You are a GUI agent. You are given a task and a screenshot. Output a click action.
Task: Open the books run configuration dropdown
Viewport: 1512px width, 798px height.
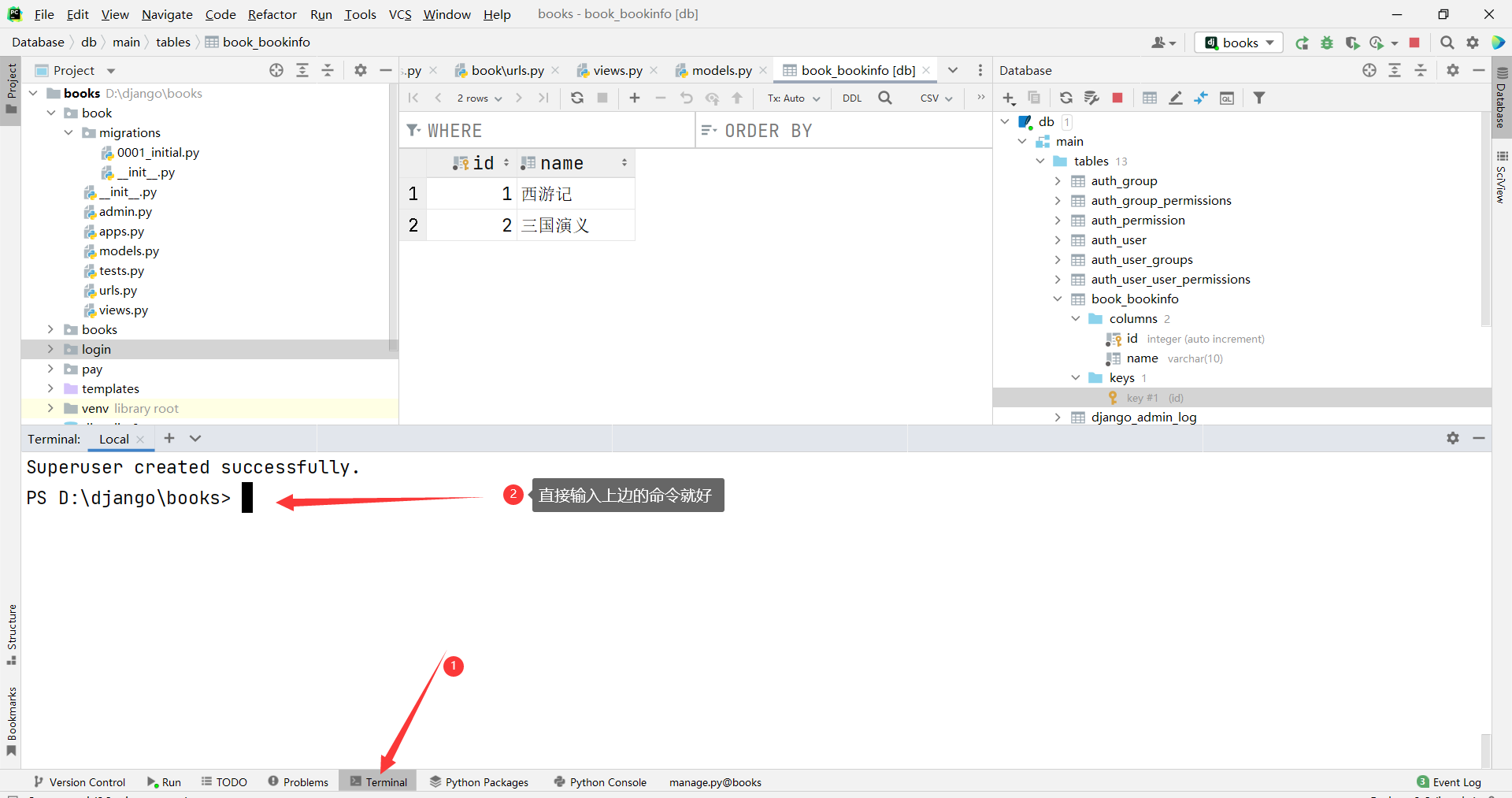1239,43
